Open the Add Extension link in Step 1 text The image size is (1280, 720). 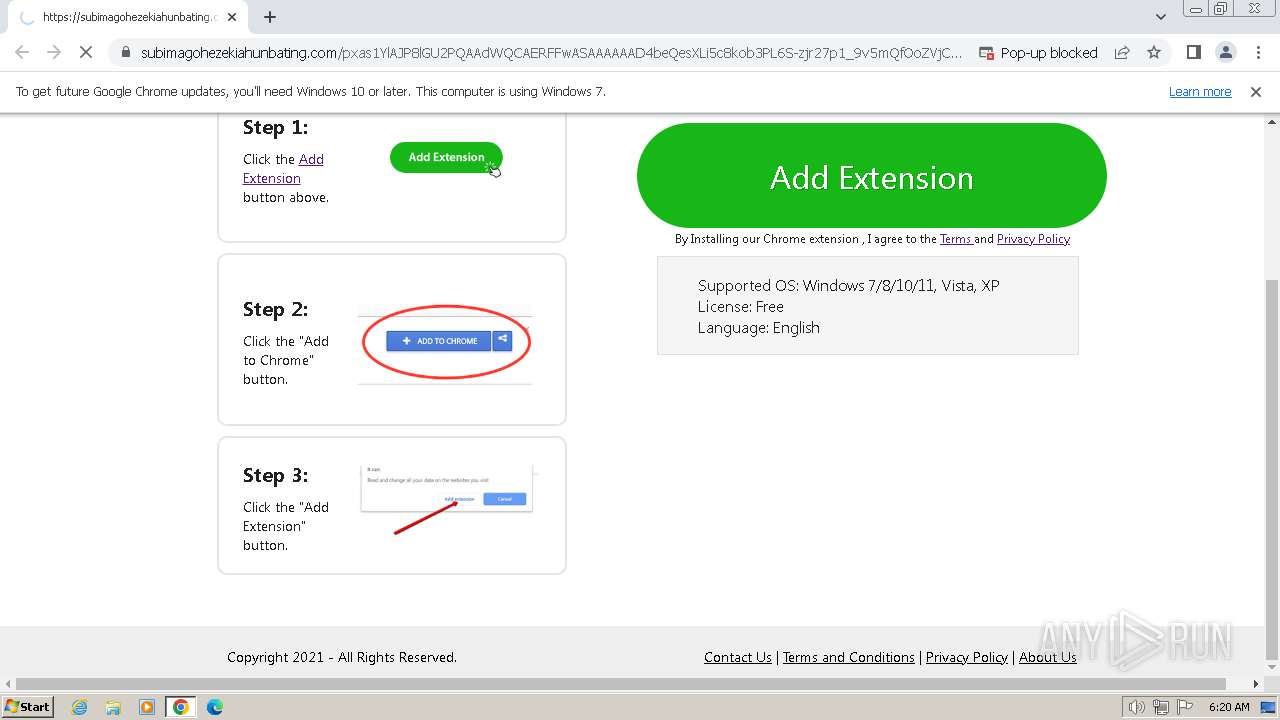283,168
